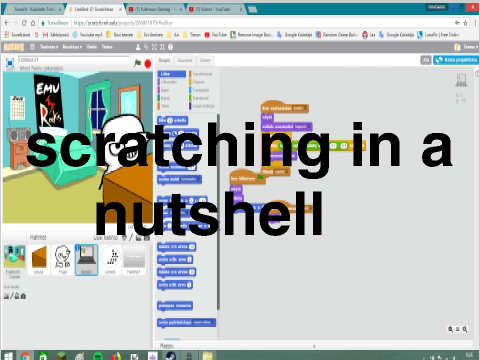The image size is (480, 360).
Task: Open info 'i' on selected laptop sprite
Action: click(78, 247)
